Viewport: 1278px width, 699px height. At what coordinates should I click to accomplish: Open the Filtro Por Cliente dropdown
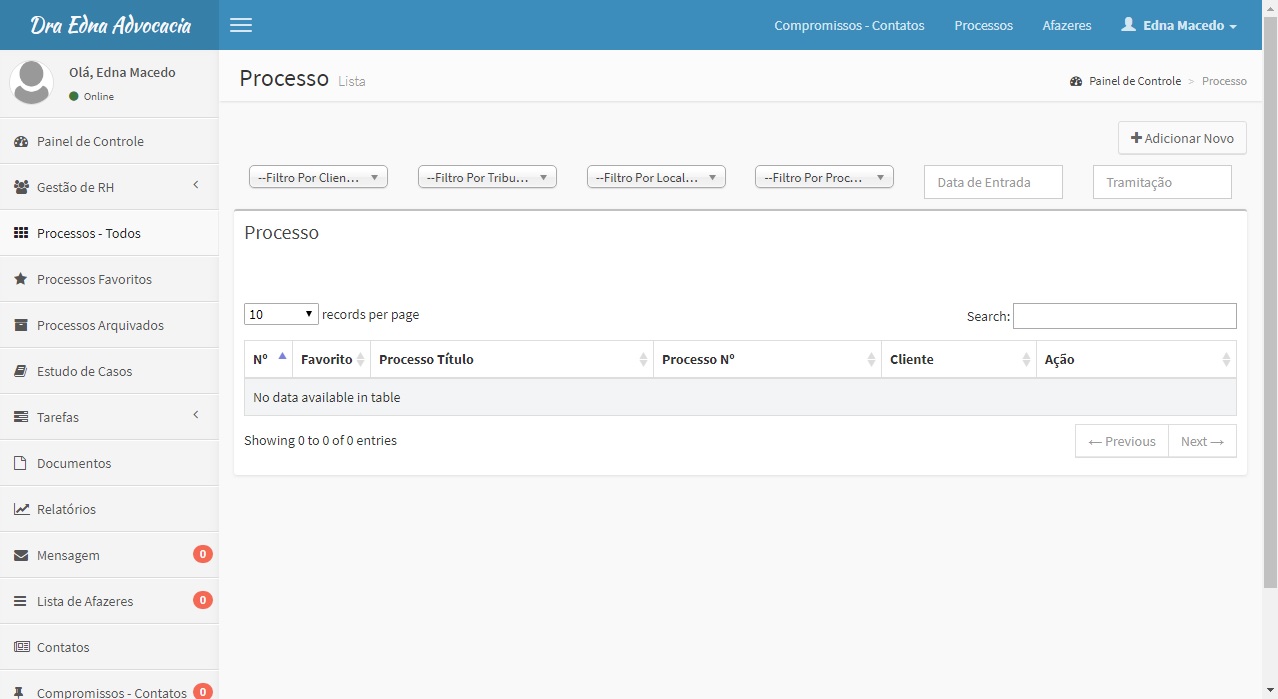(318, 177)
